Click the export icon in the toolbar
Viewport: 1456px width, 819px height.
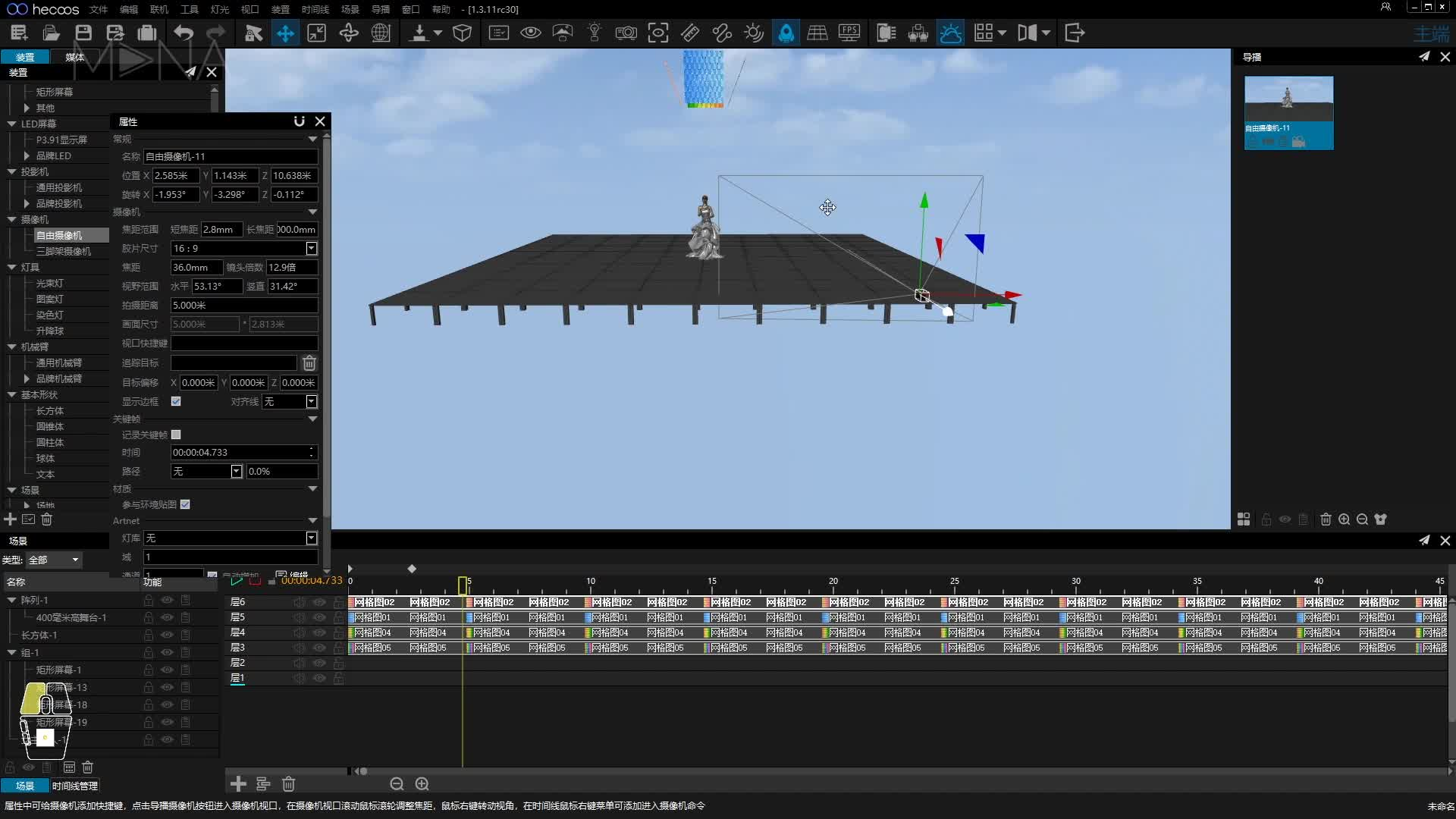(1075, 33)
